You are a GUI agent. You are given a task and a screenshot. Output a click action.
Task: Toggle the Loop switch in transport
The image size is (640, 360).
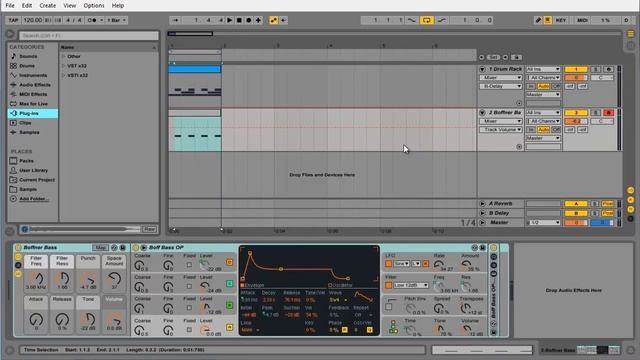(427, 20)
